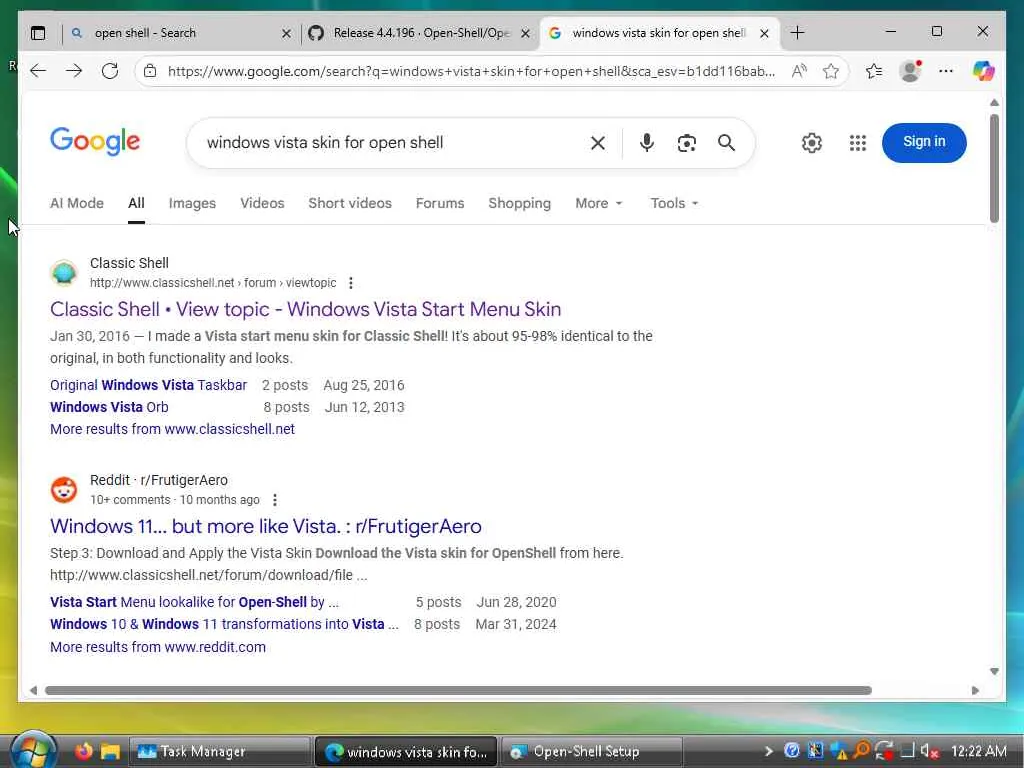Open More results from www.reddit.com
Viewport: 1024px width, 768px height.
(158, 647)
